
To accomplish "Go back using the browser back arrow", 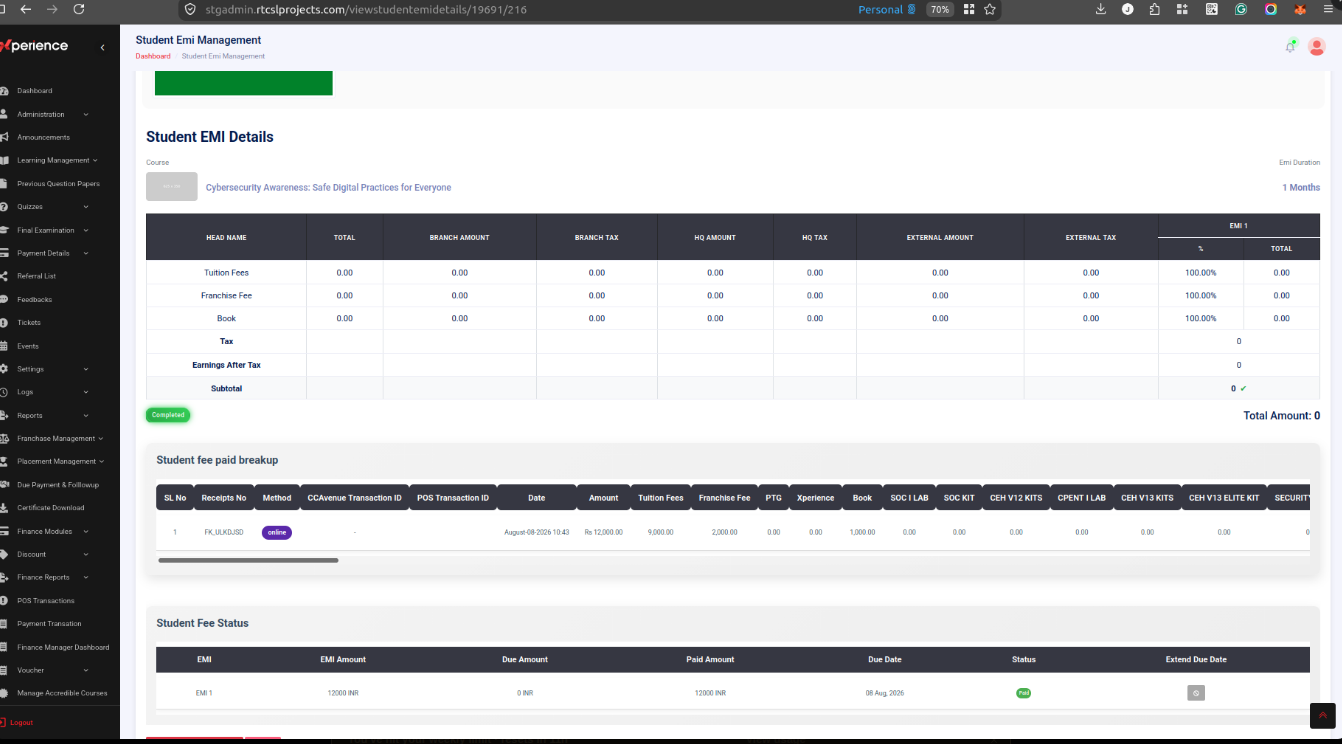I will (x=25, y=9).
